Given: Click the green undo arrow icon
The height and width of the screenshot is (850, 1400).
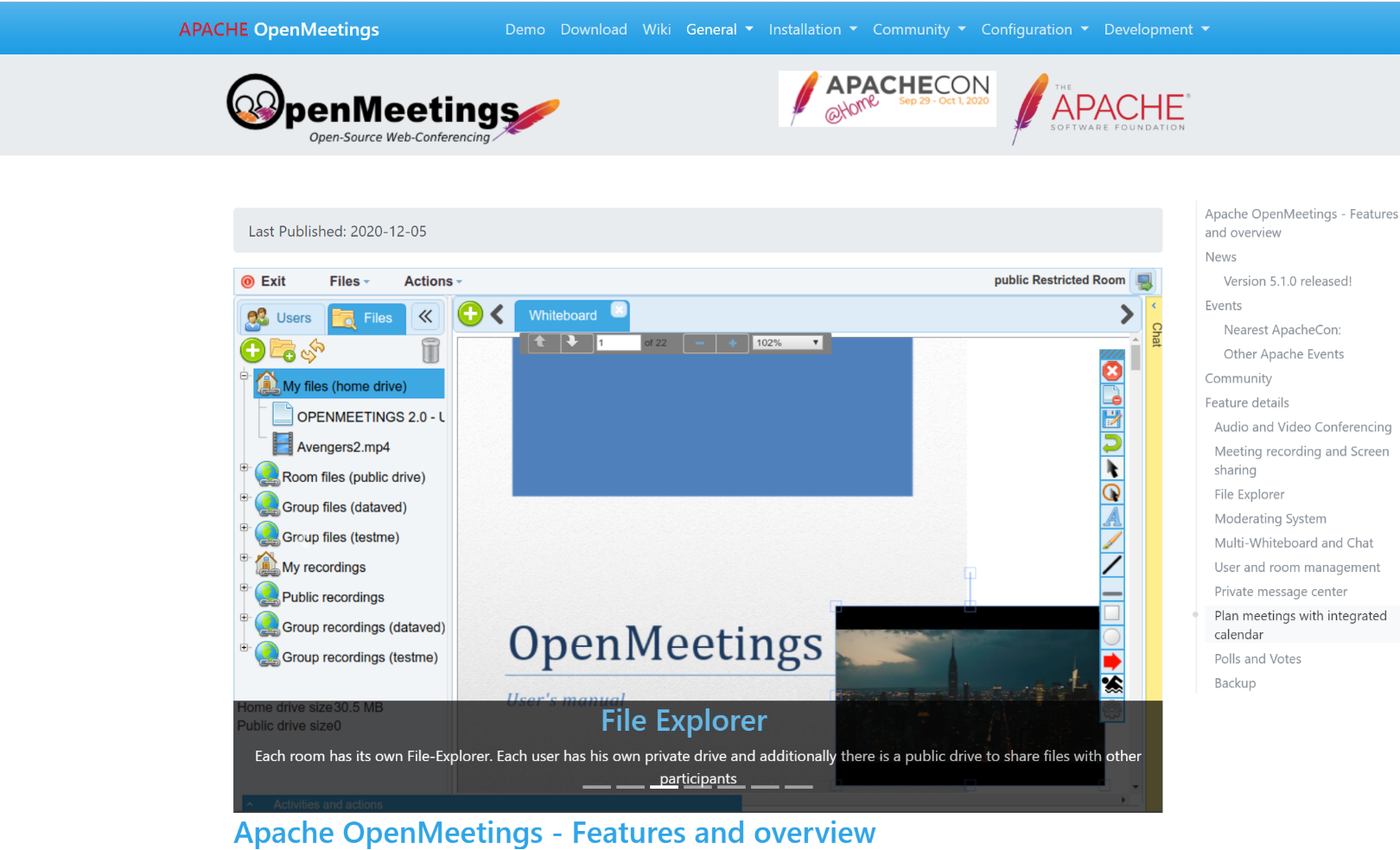Looking at the screenshot, I should (x=1112, y=444).
